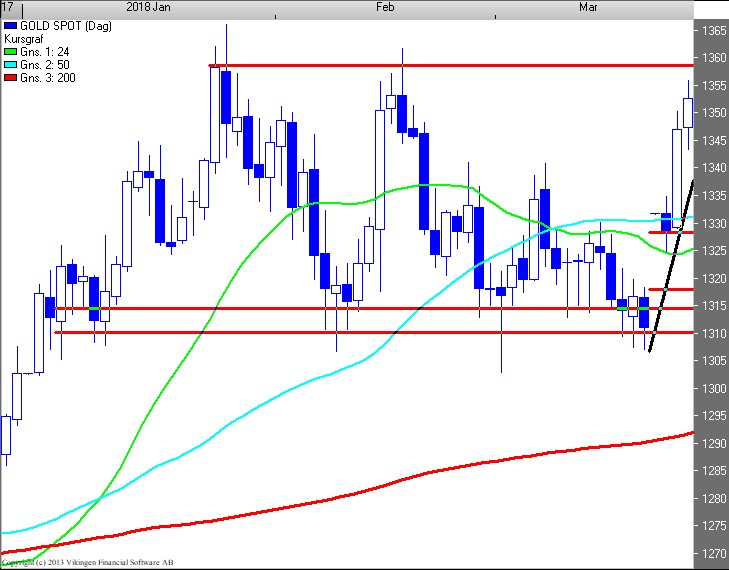Click the red Gns. 3 legend swatch

coord(10,78)
